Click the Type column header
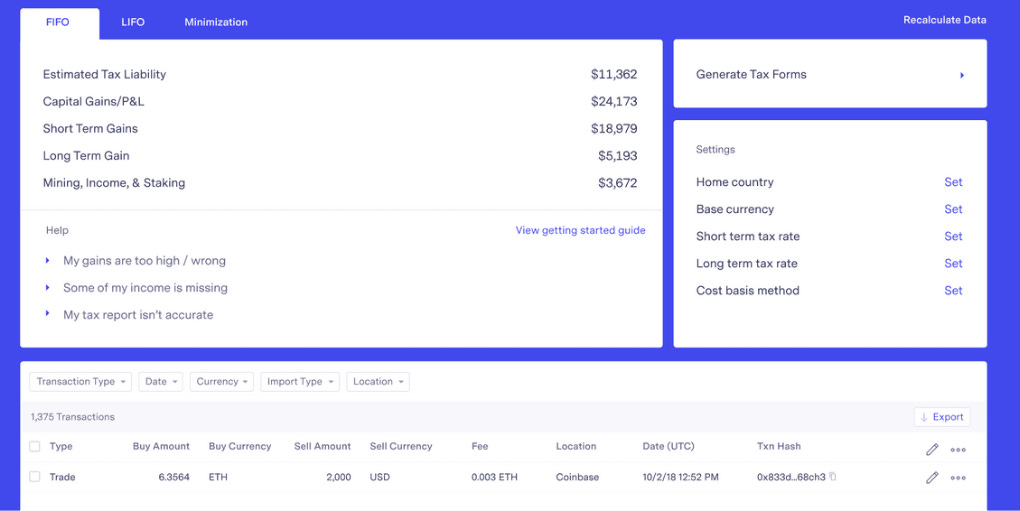 61,447
